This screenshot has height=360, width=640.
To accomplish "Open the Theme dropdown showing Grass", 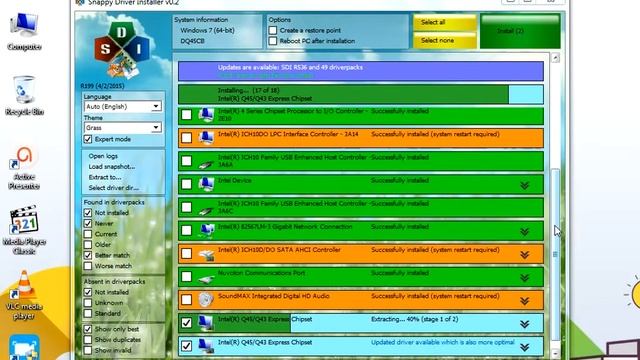I will [122, 128].
